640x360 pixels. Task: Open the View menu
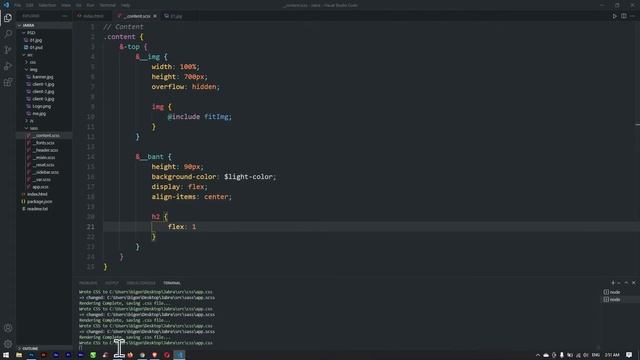[x=66, y=5]
